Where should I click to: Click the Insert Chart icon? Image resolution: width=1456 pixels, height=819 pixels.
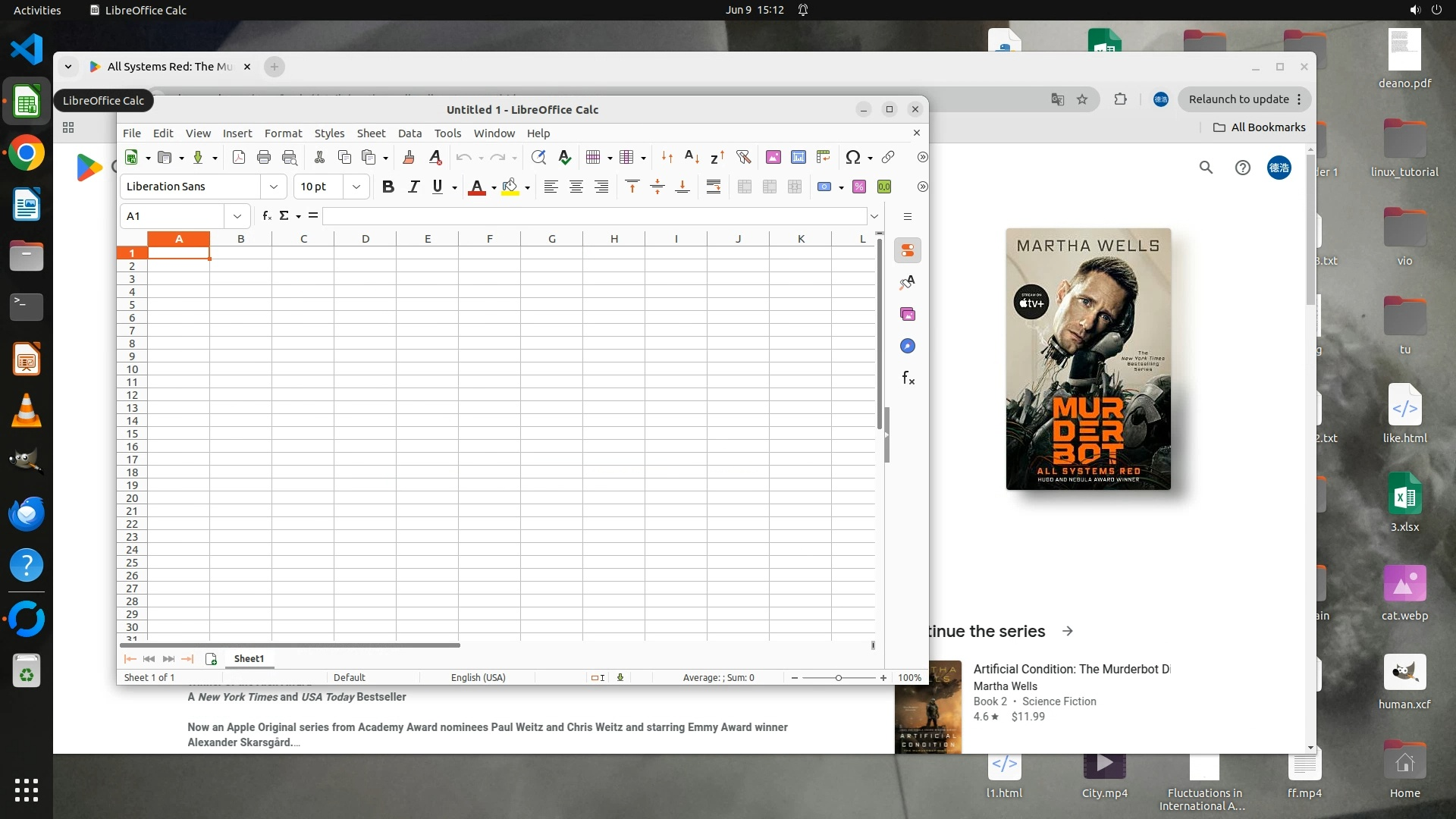pos(798,157)
